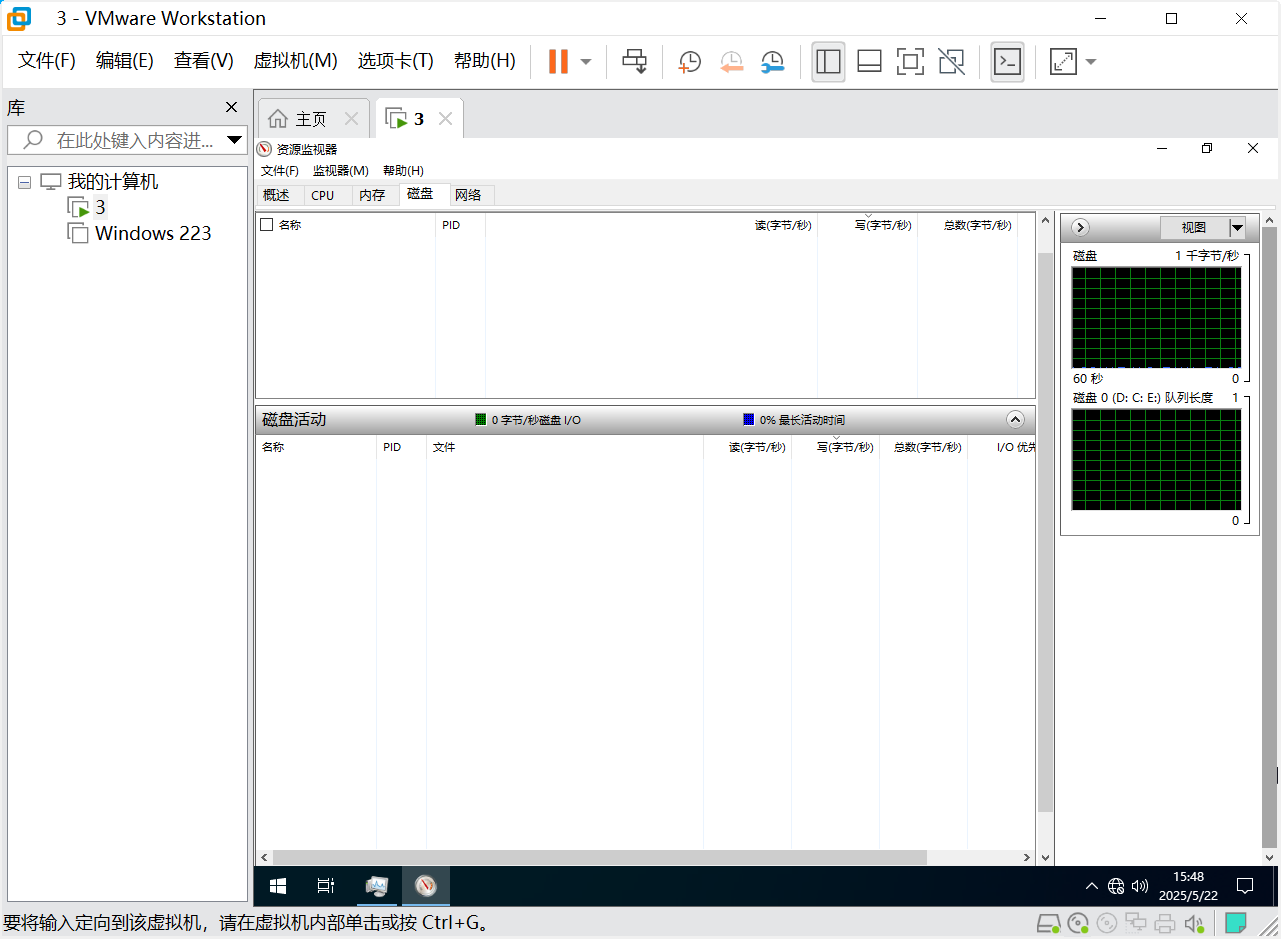This screenshot has width=1281, height=939.
Task: Click the stretch guest display icon
Action: point(1063,61)
